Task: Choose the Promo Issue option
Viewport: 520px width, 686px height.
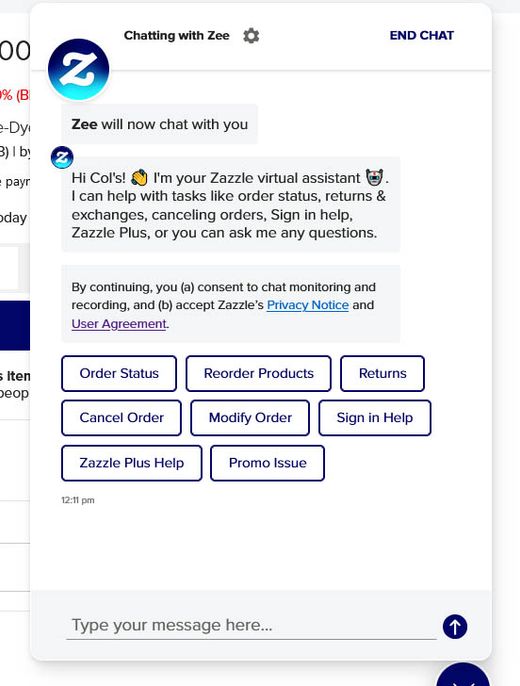Action: point(268,463)
